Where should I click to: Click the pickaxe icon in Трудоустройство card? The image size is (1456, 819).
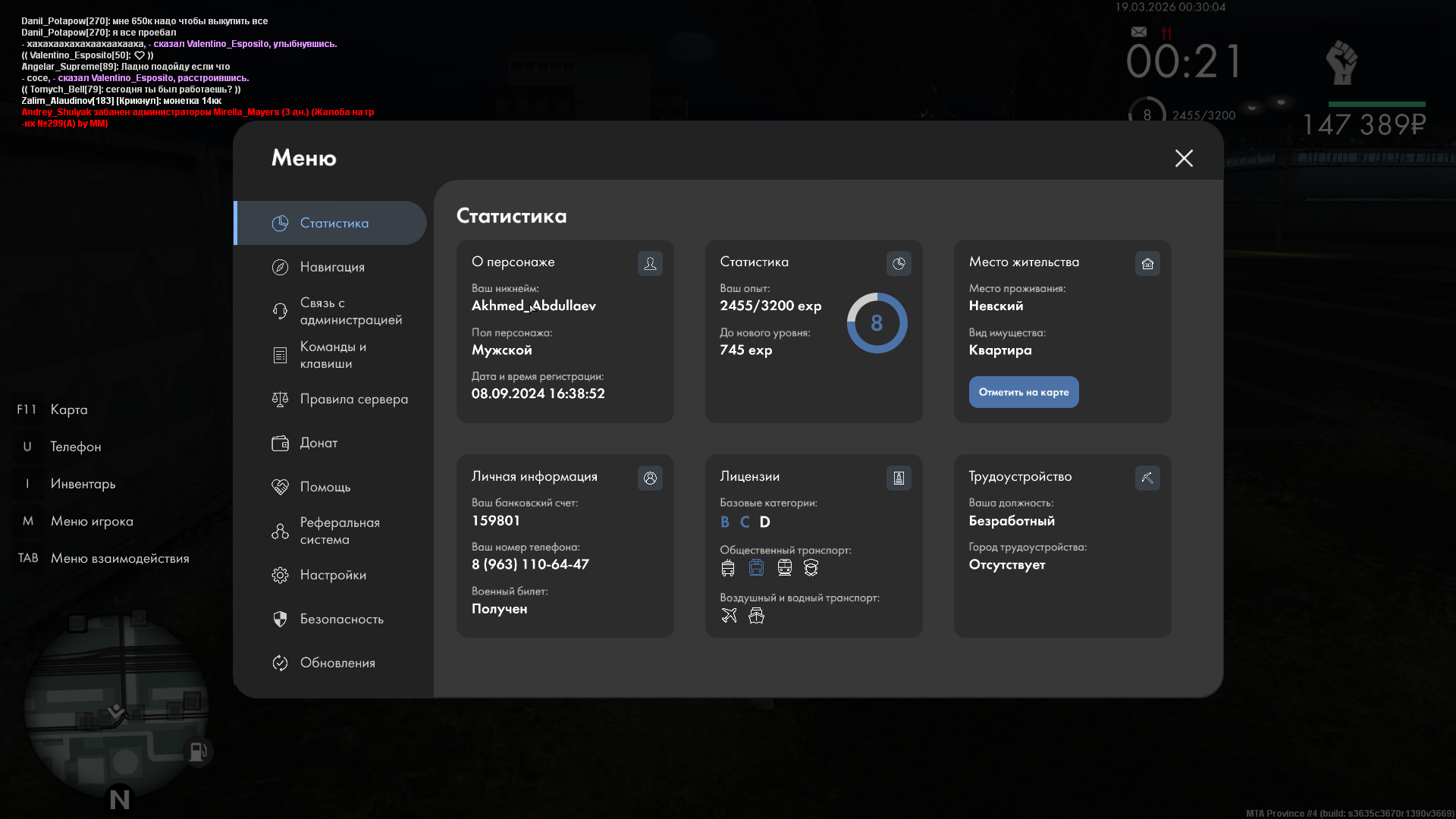1147,478
